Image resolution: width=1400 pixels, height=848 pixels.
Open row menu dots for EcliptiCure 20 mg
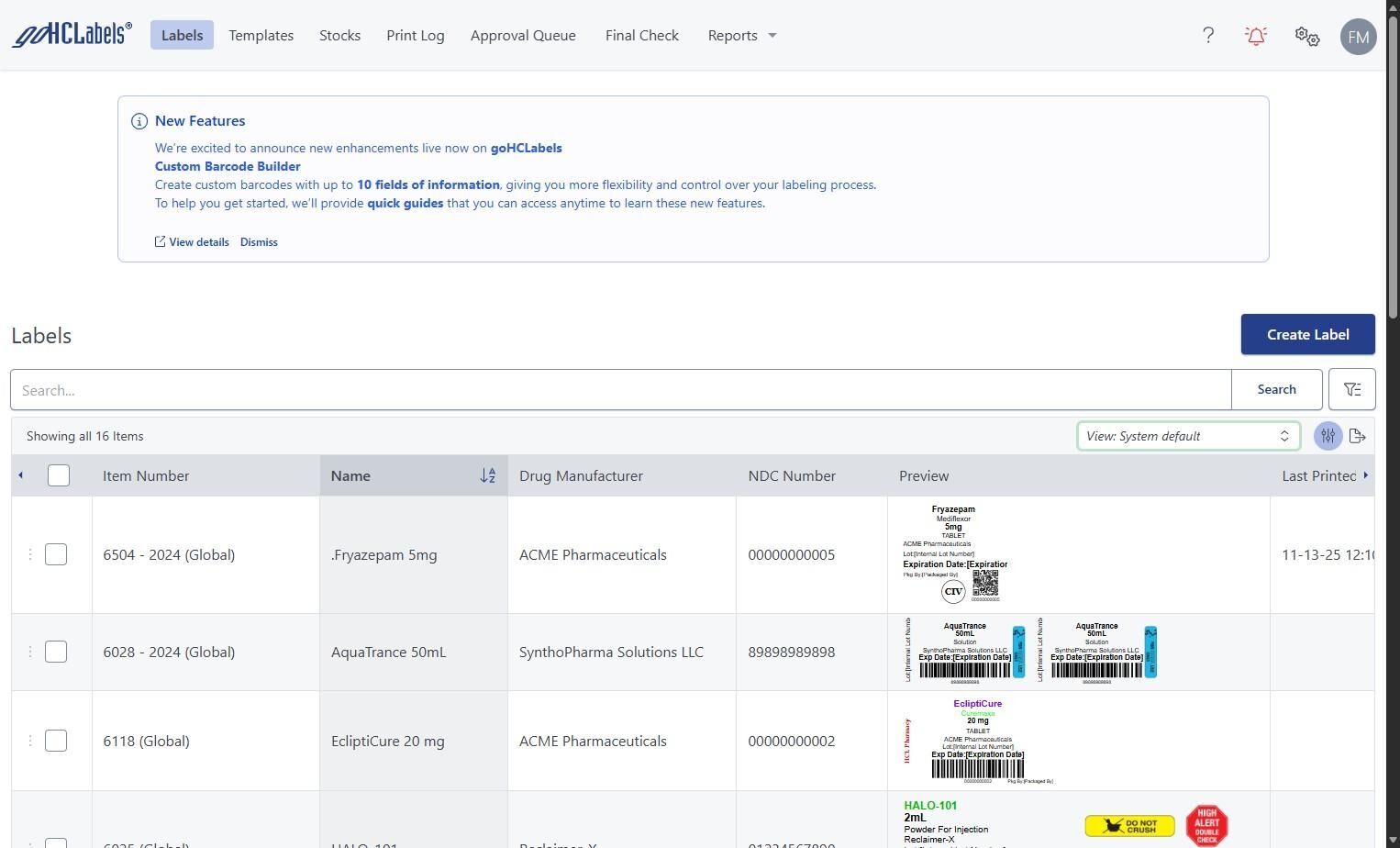29,741
